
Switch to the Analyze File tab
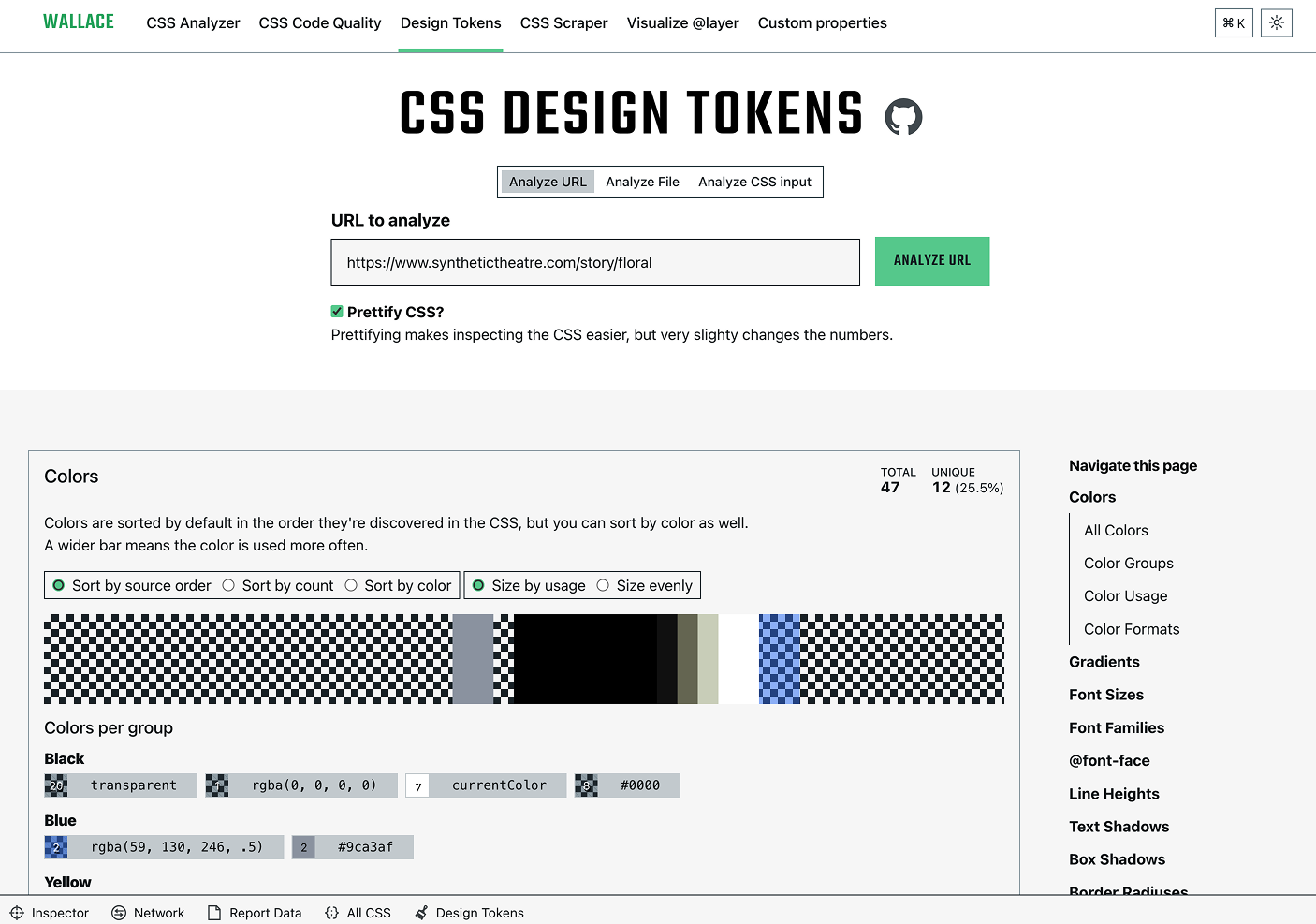coord(642,182)
